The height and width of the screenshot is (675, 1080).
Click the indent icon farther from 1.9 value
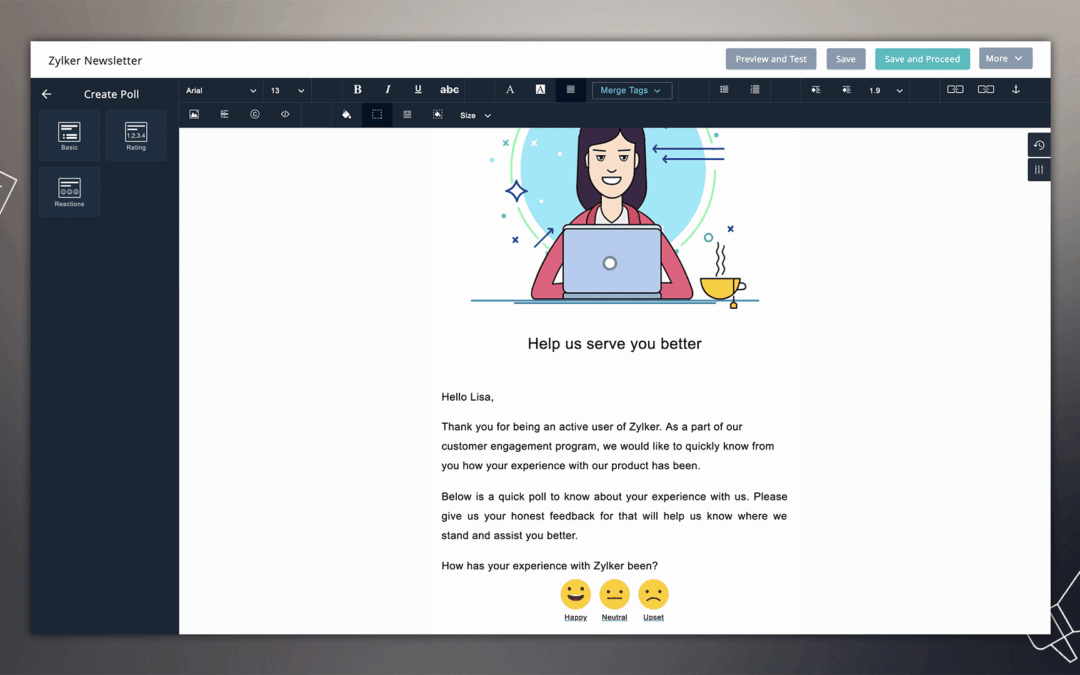(x=816, y=90)
